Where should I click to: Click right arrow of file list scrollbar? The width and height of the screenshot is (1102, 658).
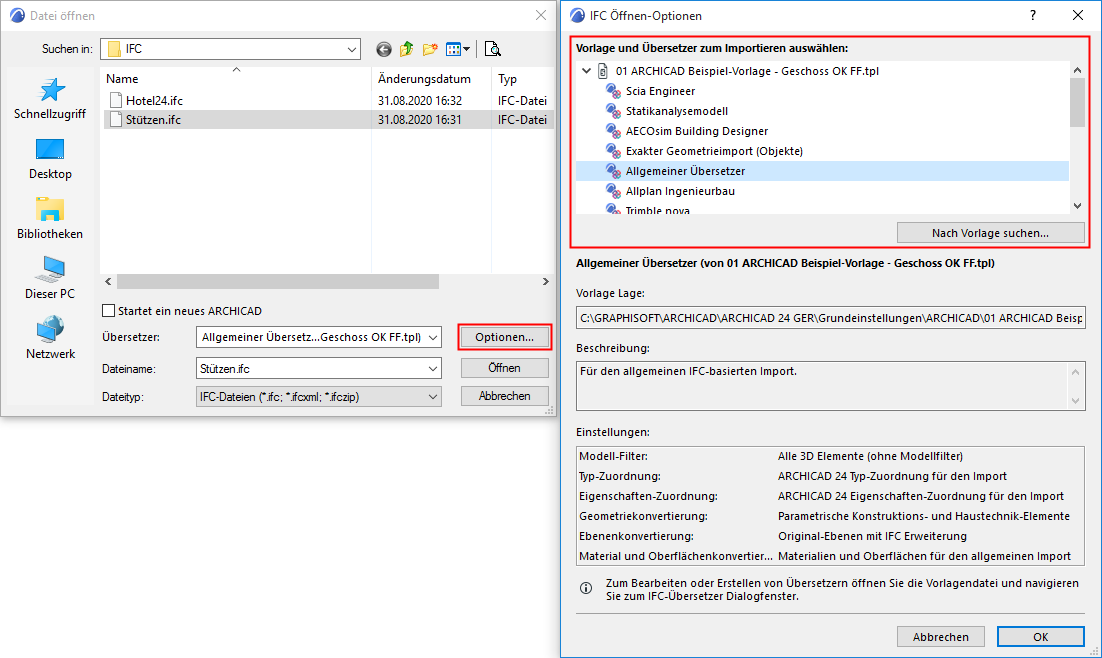click(x=545, y=282)
